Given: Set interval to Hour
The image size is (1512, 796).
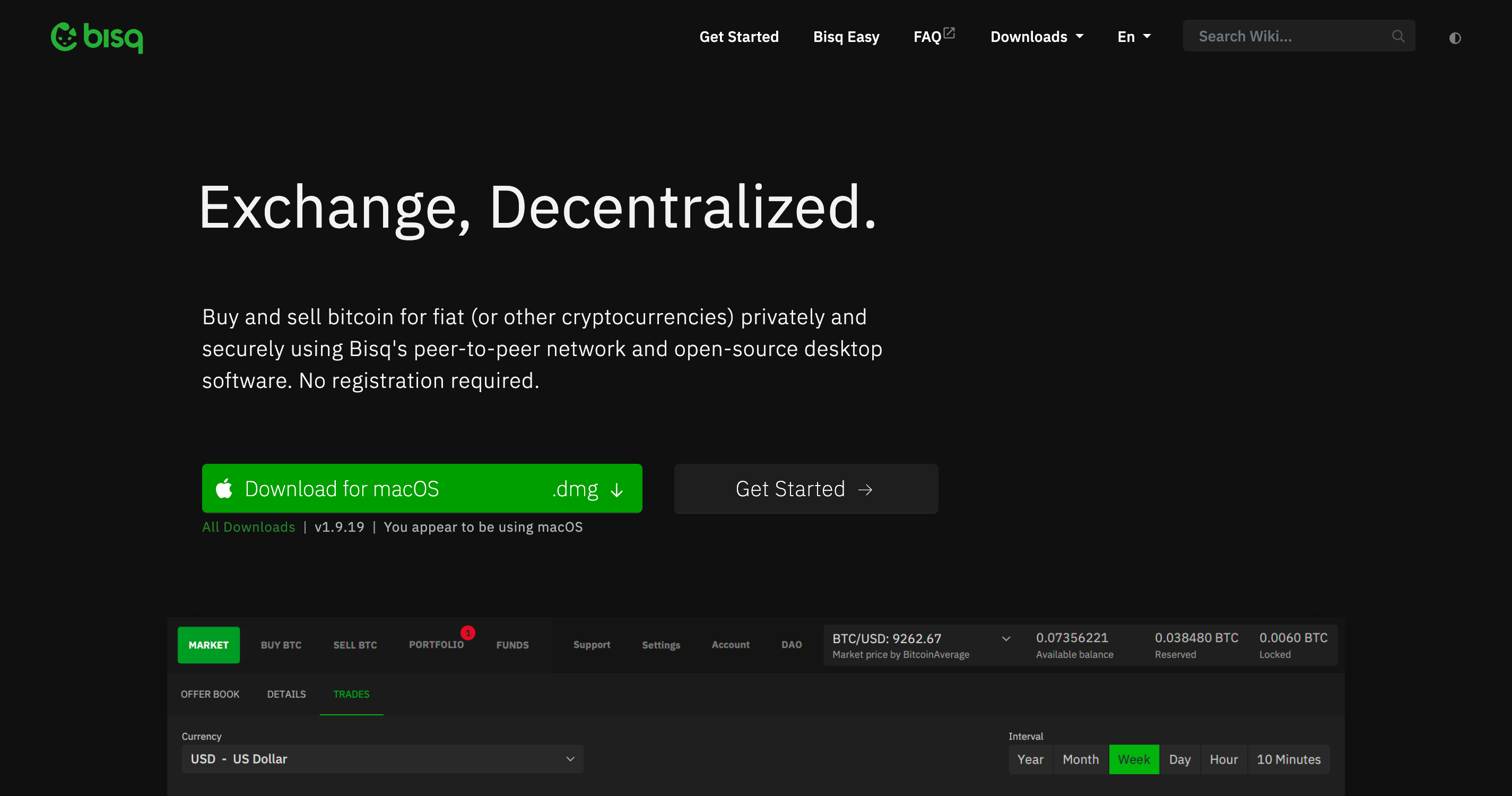Looking at the screenshot, I should [x=1224, y=759].
